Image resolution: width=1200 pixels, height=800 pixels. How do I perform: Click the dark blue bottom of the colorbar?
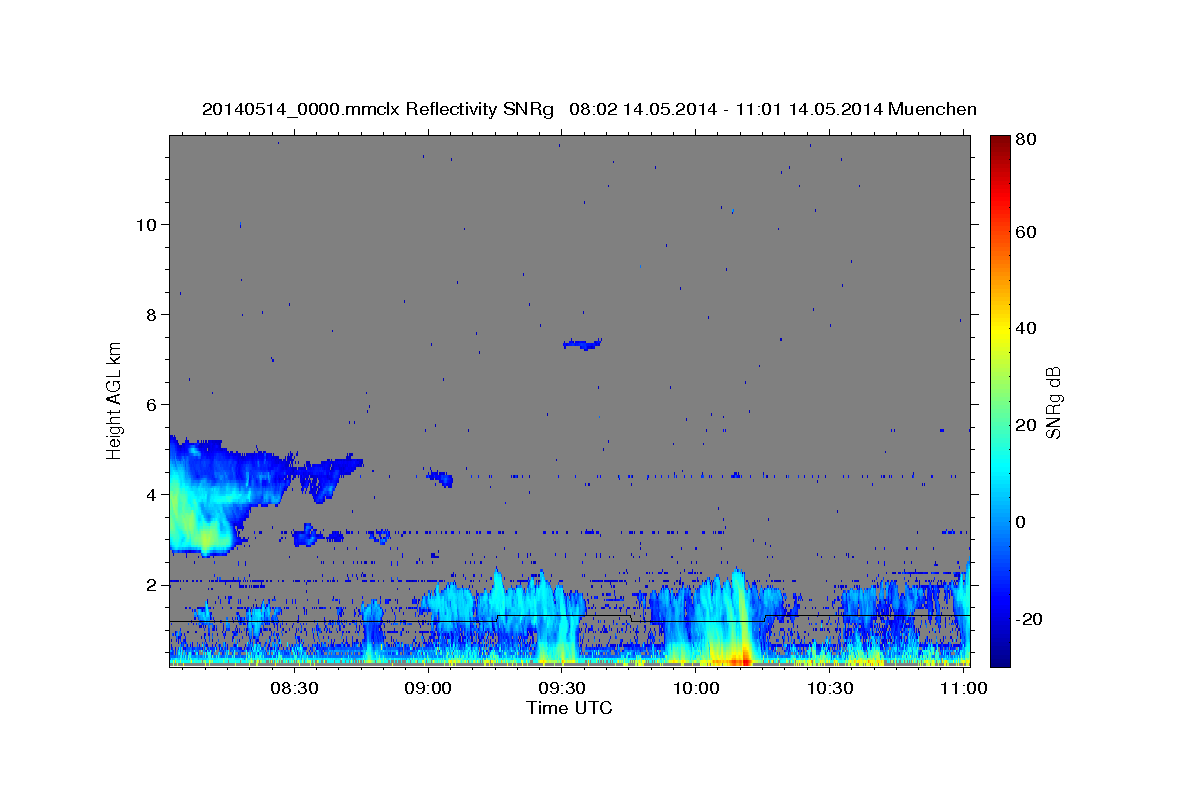pyautogui.click(x=999, y=655)
